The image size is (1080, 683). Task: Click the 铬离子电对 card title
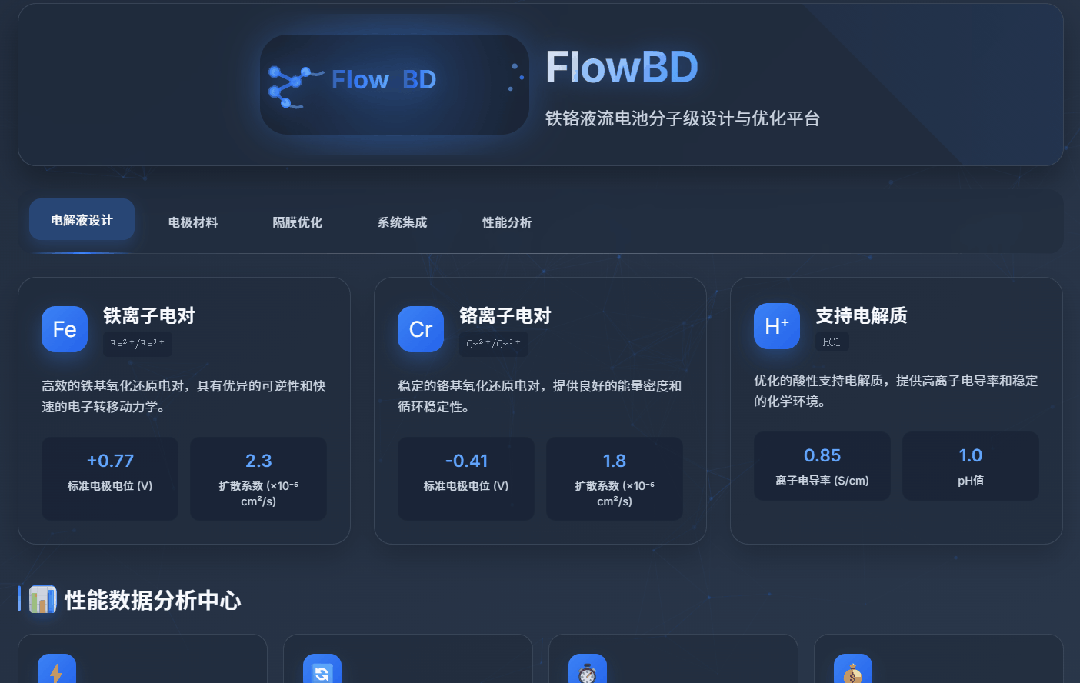click(505, 316)
